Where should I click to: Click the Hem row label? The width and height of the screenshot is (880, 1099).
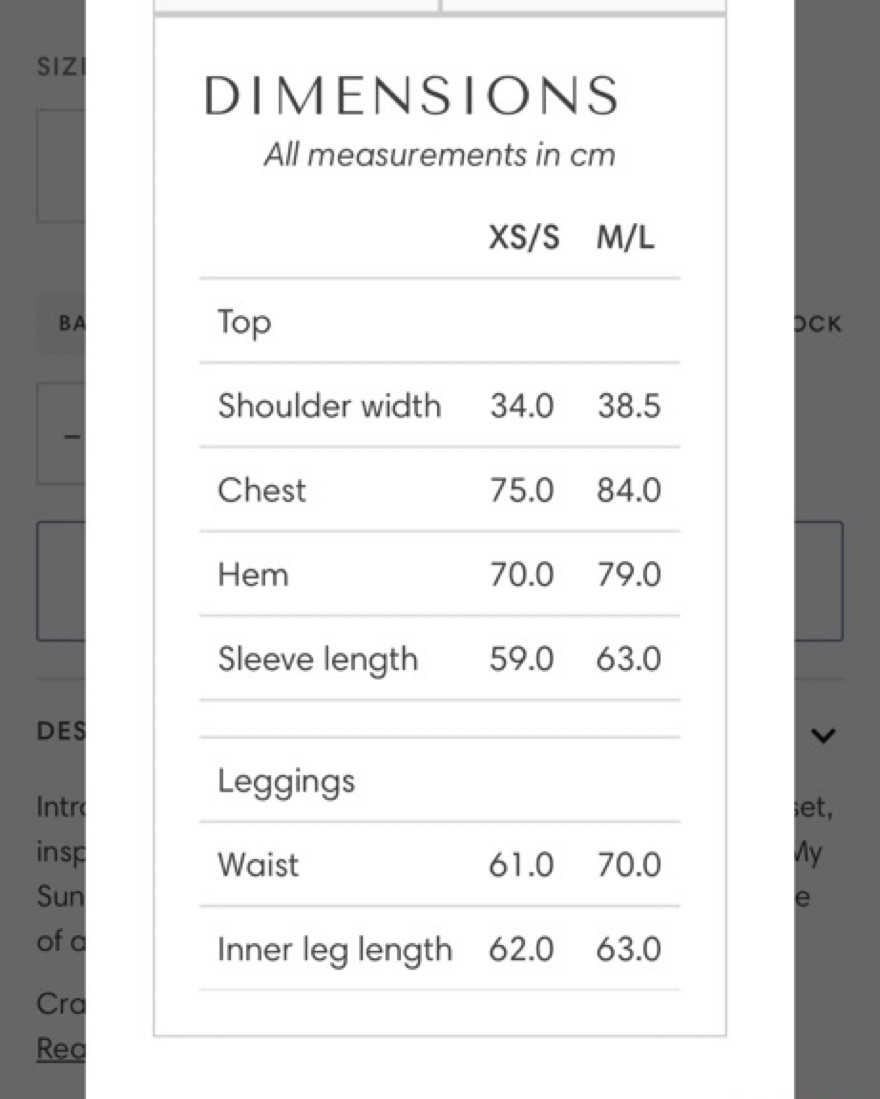[253, 575]
